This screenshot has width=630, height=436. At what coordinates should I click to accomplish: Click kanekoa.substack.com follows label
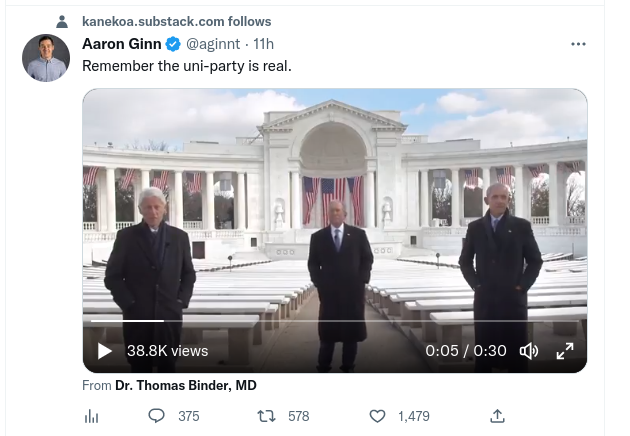[x=176, y=21]
